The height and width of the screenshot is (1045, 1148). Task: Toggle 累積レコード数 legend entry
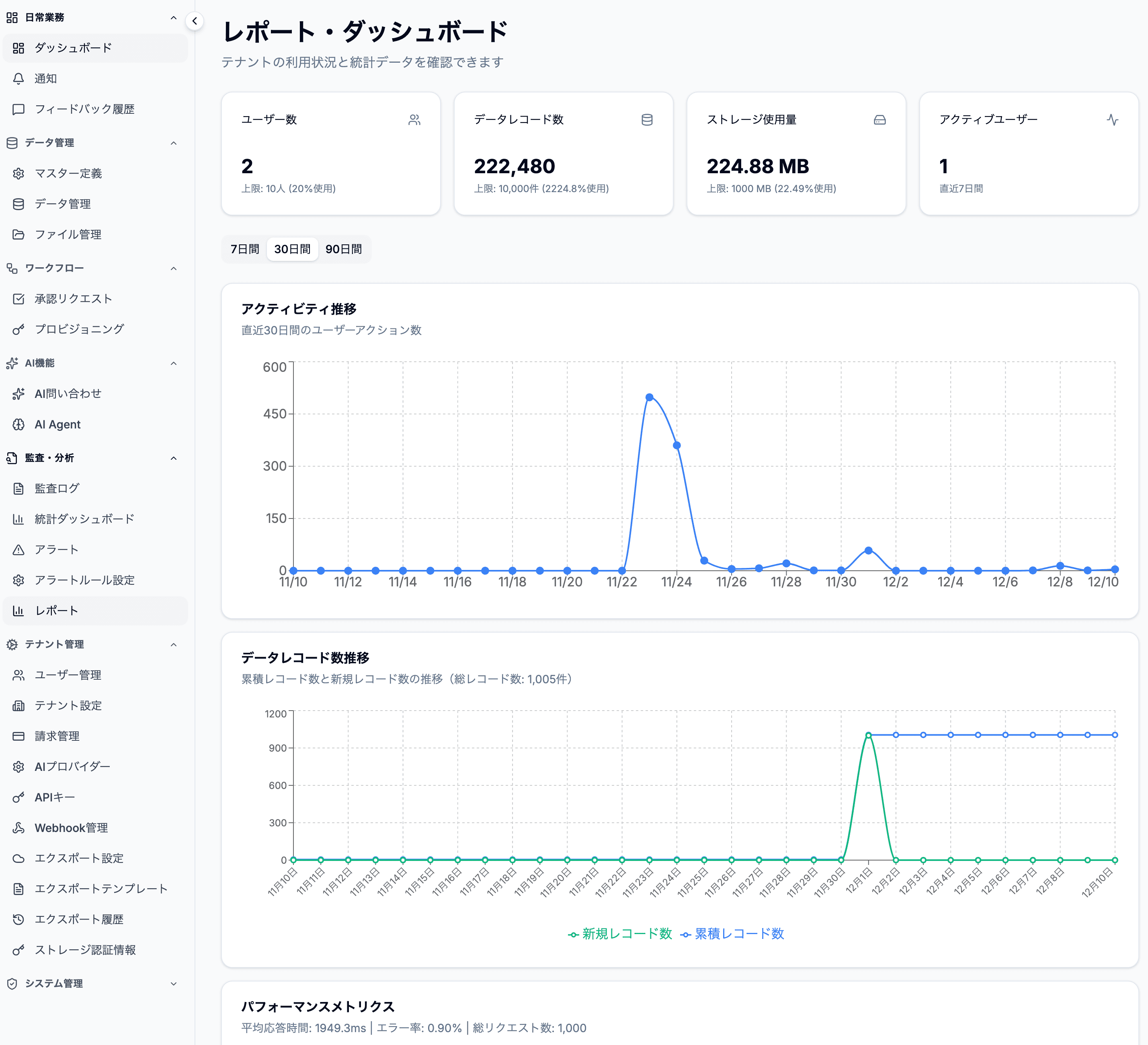732,934
